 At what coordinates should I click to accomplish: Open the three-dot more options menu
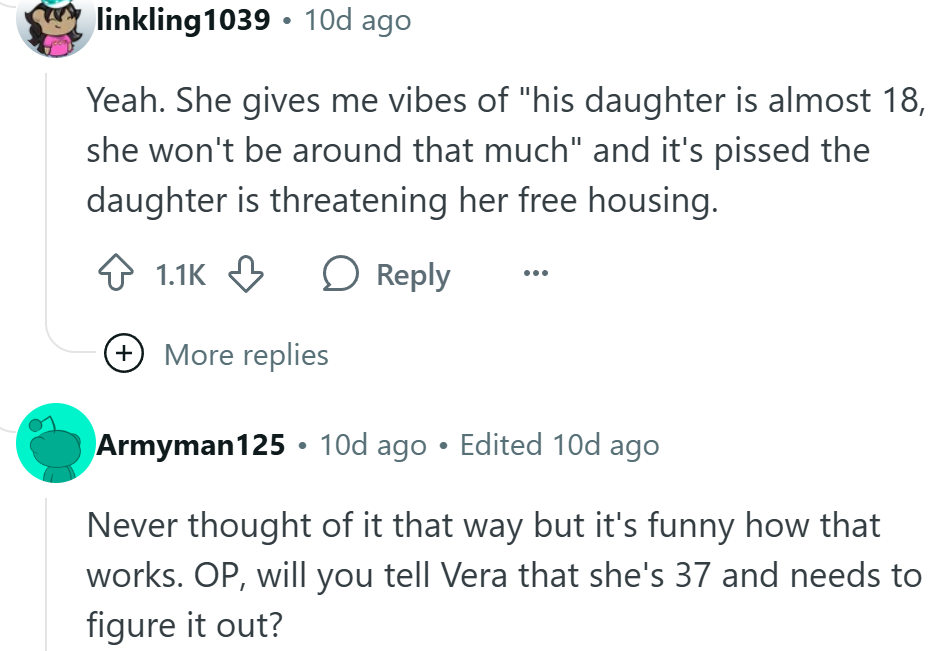(536, 274)
